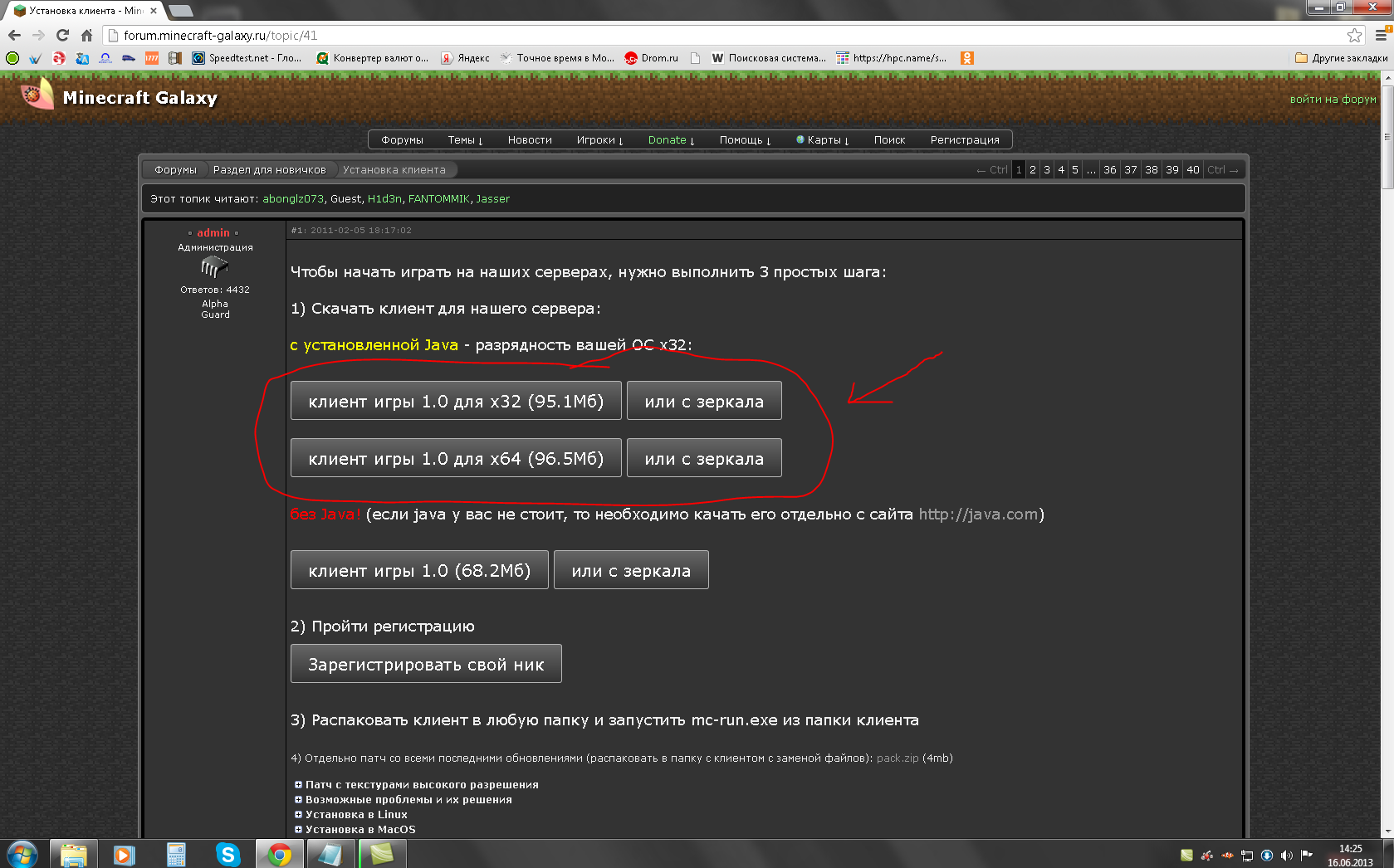
Task: Open Windows Media Player in taskbar
Action: click(125, 854)
